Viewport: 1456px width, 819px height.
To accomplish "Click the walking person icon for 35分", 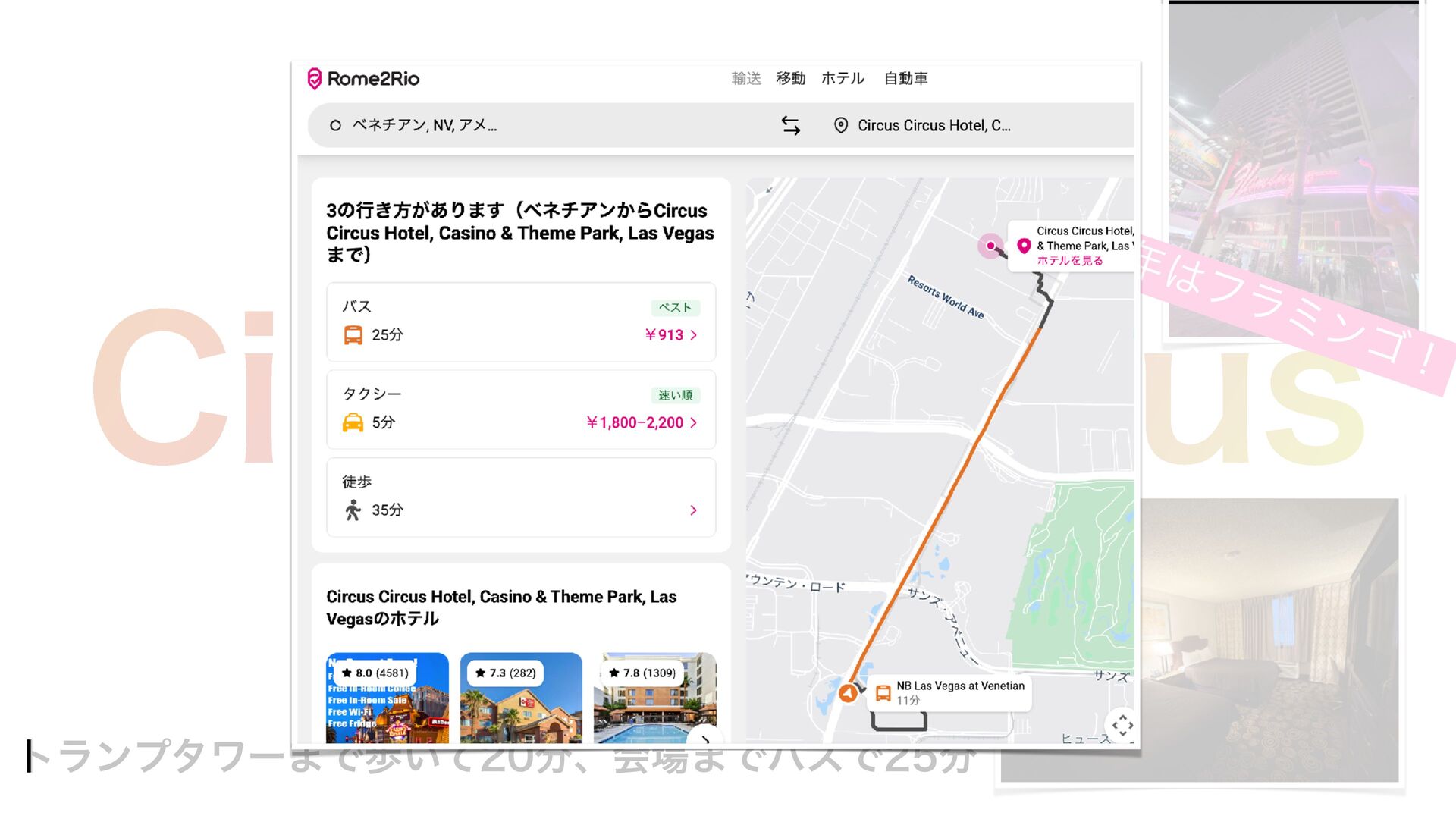I will pyautogui.click(x=353, y=510).
